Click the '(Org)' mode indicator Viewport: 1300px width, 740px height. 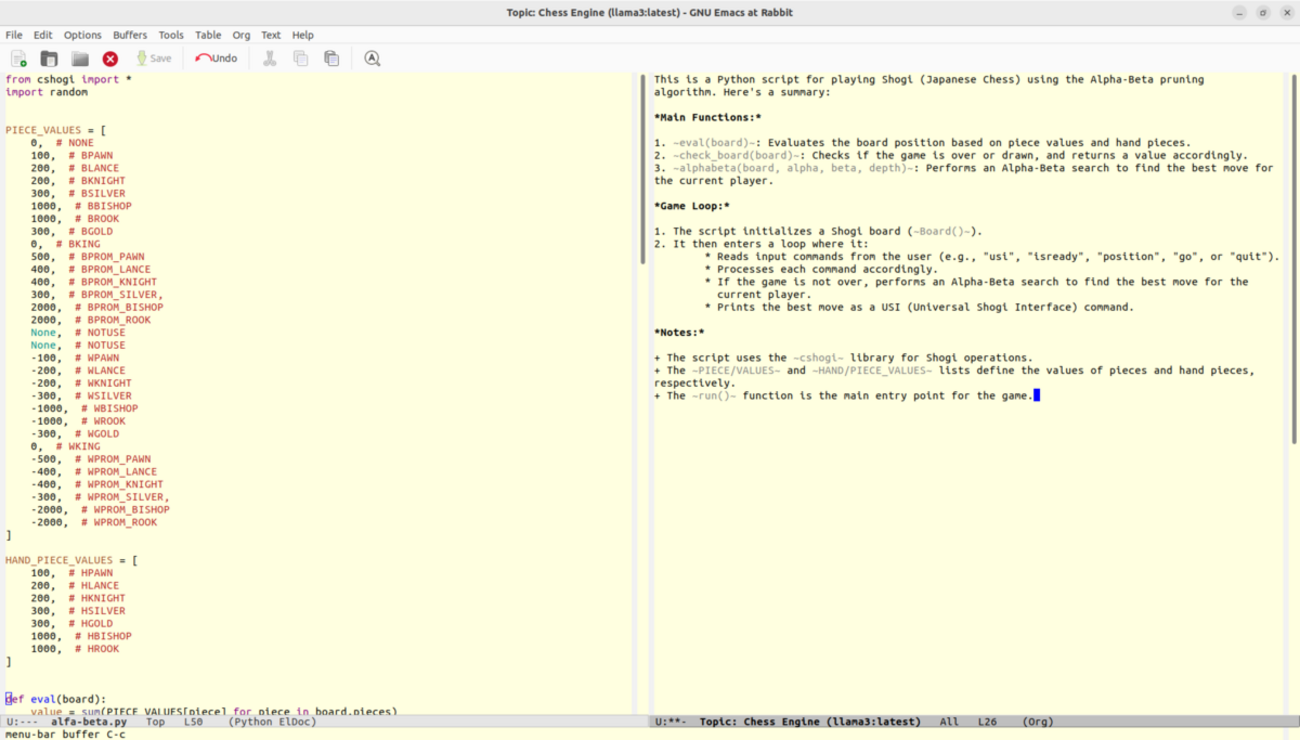pyautogui.click(x=1038, y=721)
